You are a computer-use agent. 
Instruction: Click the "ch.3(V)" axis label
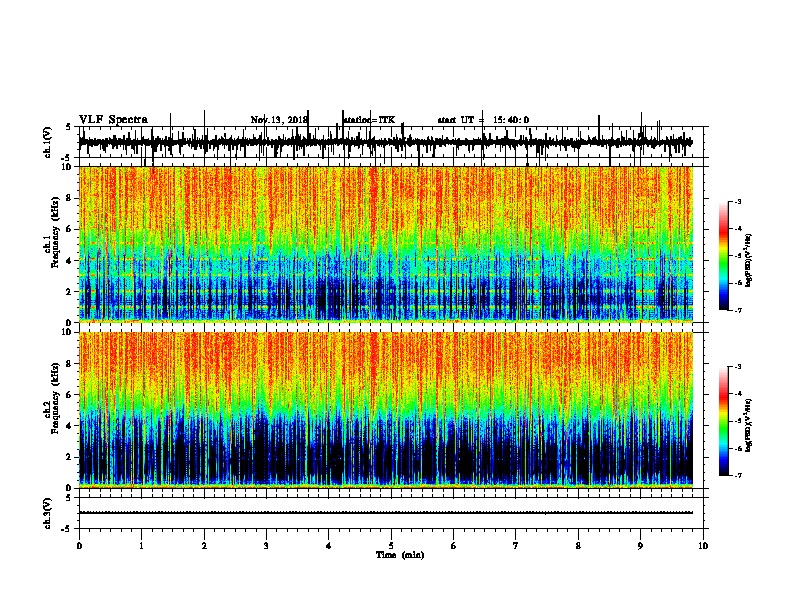tap(48, 513)
